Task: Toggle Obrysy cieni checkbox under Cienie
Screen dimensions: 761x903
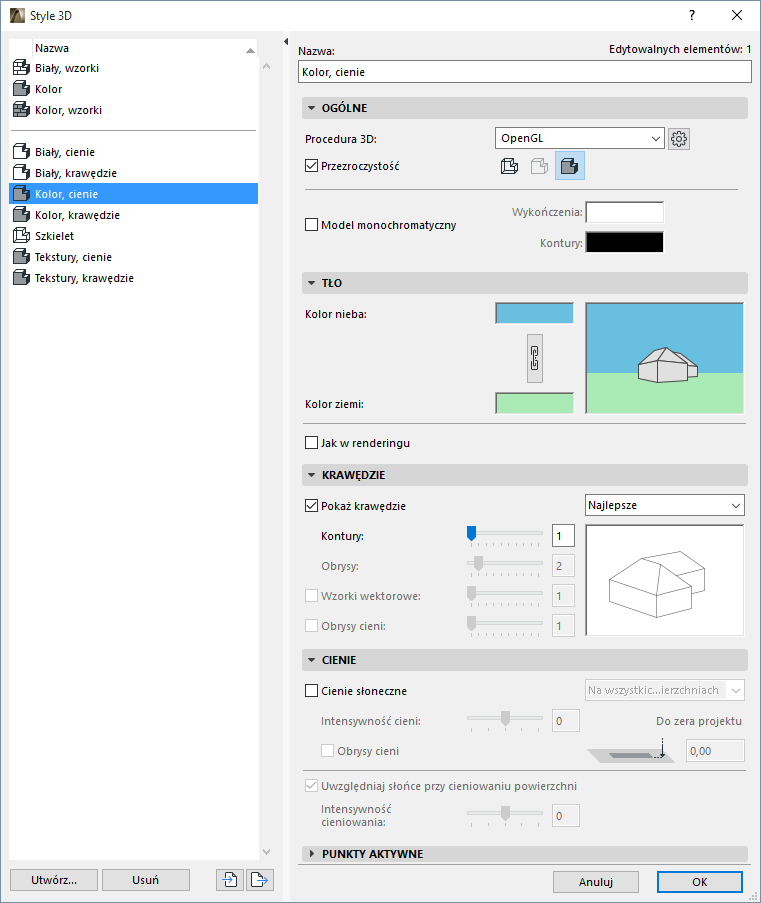Action: (x=327, y=750)
